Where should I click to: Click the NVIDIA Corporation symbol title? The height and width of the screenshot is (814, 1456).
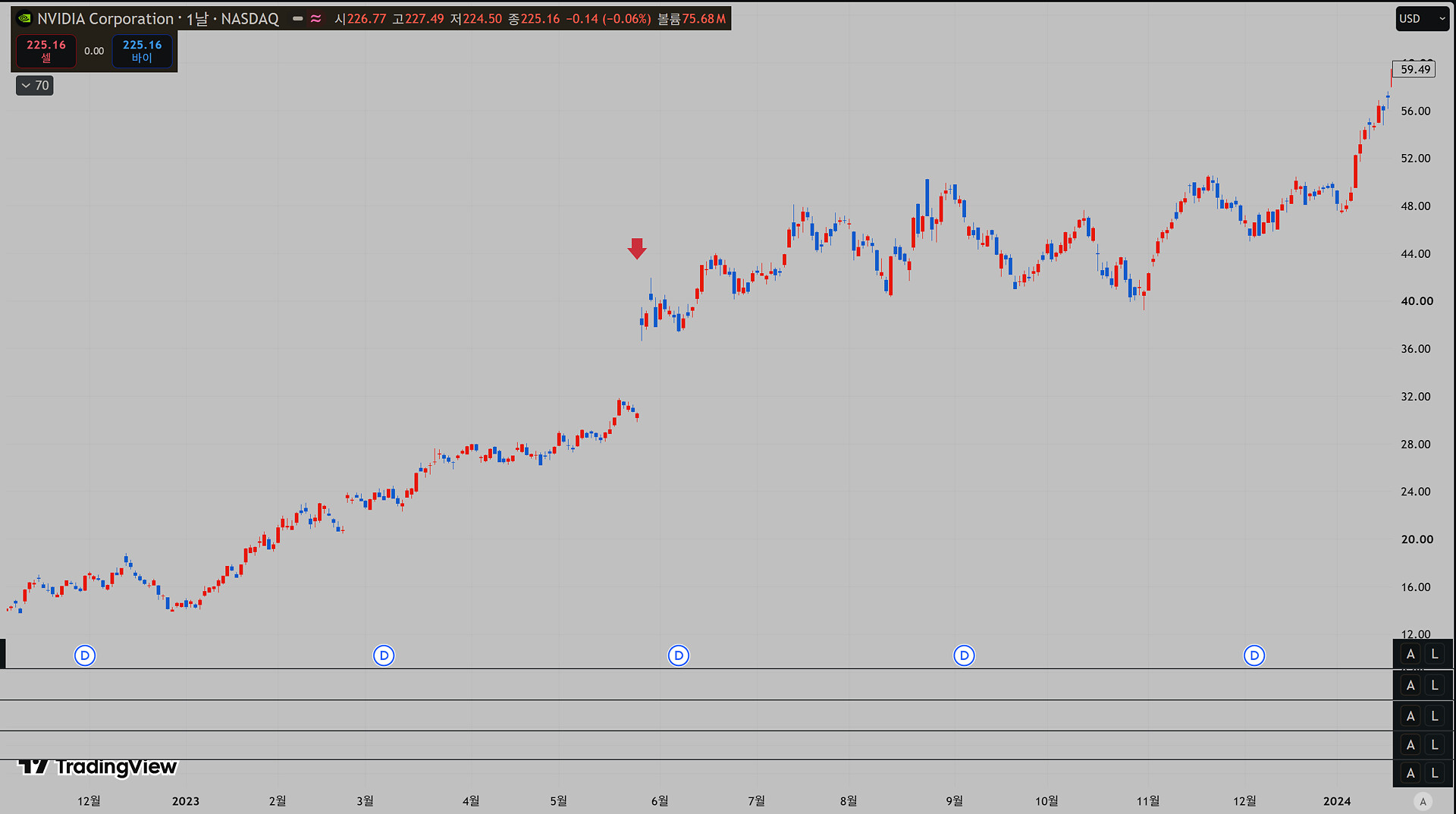tap(105, 19)
